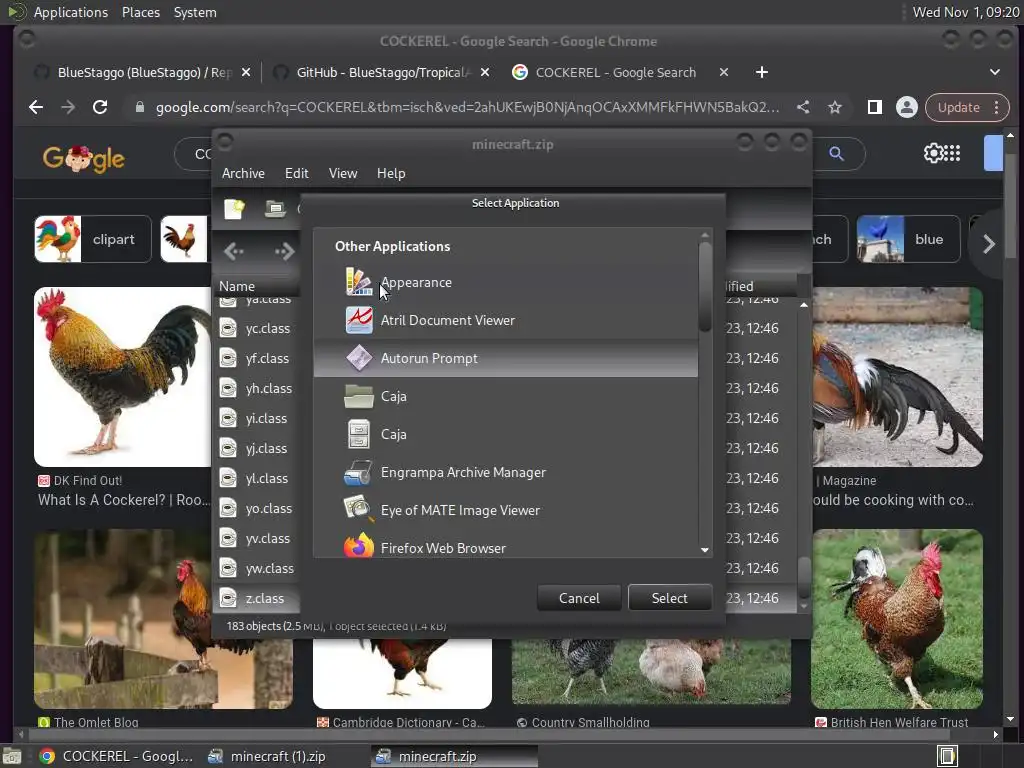
Task: Click the clock in the top panel
Action: click(x=965, y=12)
